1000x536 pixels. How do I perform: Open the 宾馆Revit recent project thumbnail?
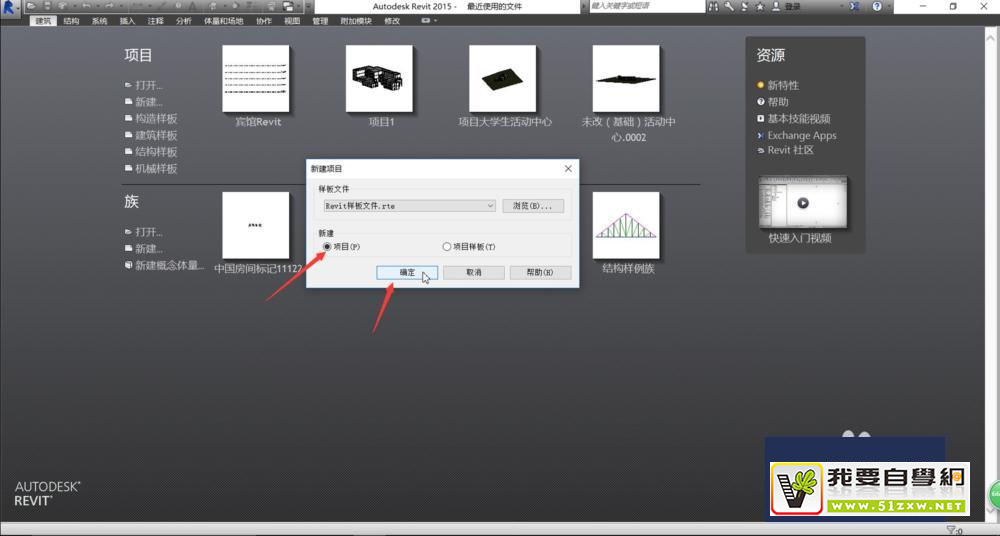coord(256,79)
